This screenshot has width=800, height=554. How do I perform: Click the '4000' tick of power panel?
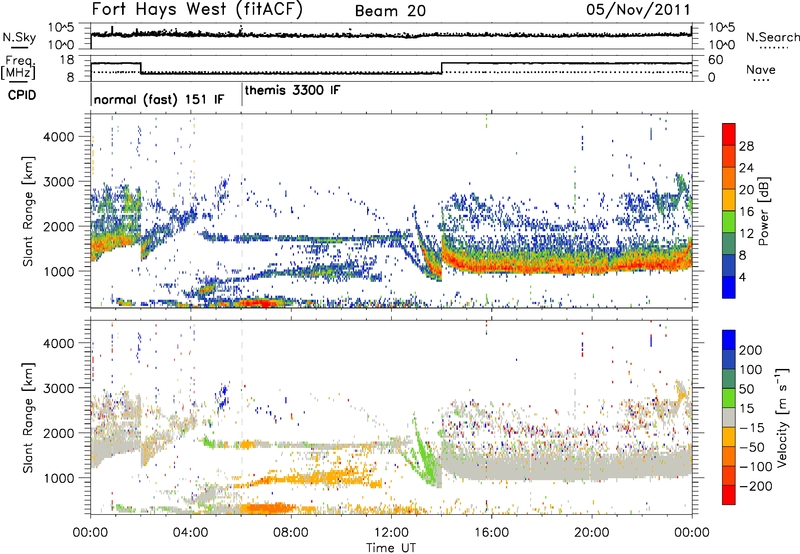coord(59,137)
